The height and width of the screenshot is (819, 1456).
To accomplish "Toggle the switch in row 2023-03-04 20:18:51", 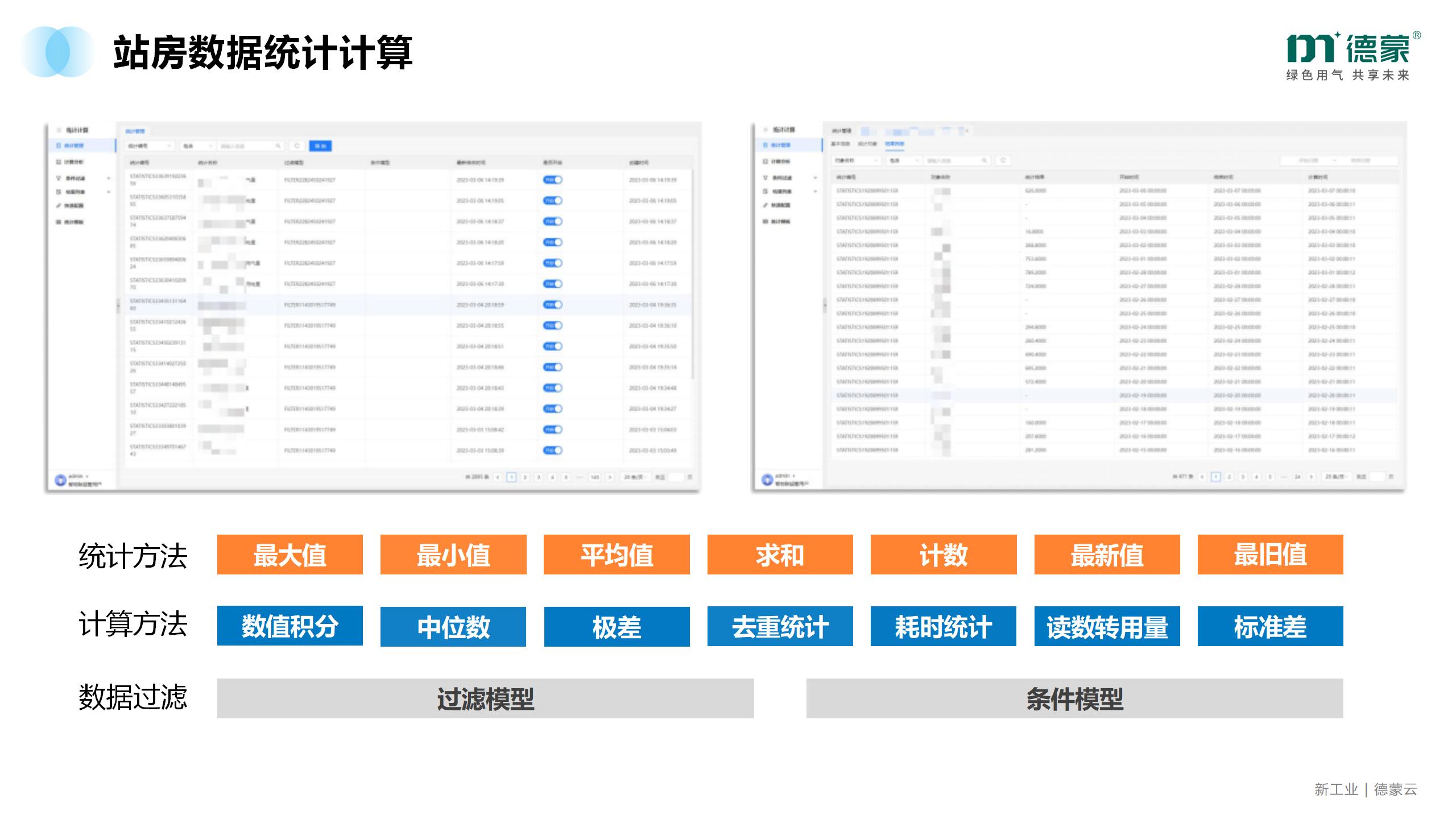I will [x=552, y=346].
